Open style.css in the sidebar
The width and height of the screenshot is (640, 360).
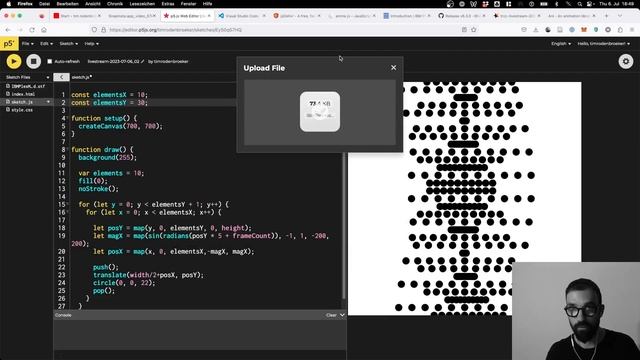click(20, 110)
